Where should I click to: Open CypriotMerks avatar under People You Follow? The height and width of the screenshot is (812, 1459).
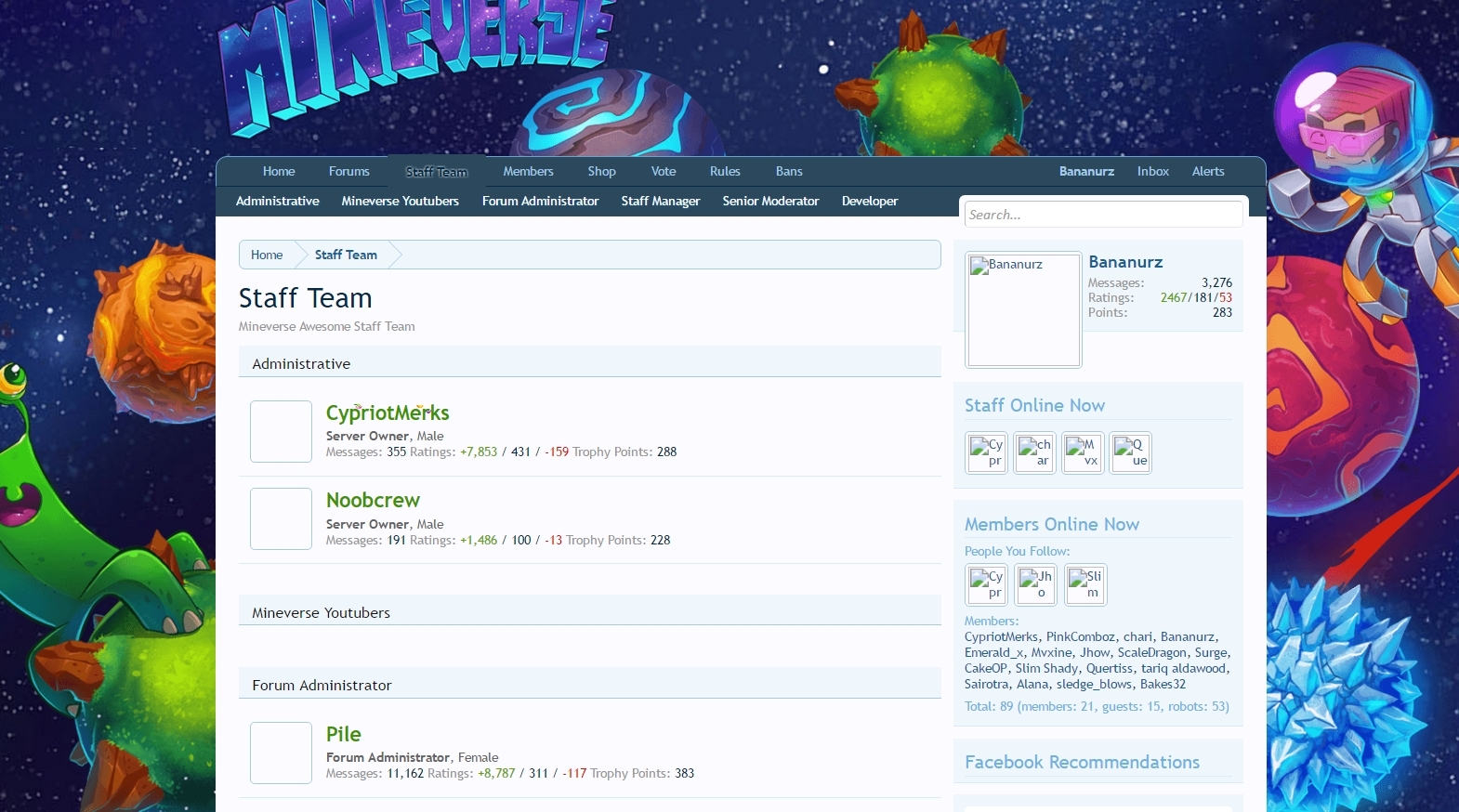[x=986, y=584]
